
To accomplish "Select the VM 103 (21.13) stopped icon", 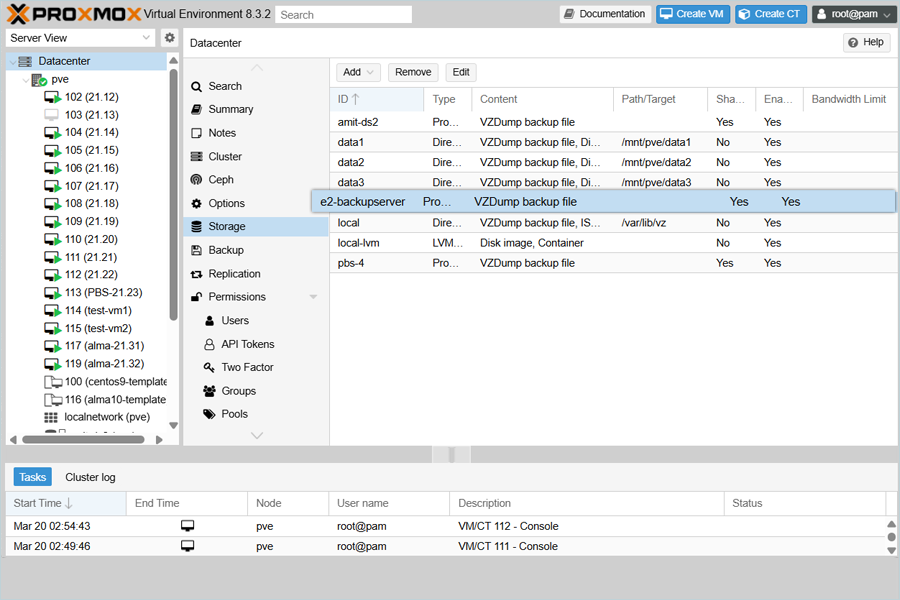I will (52, 115).
